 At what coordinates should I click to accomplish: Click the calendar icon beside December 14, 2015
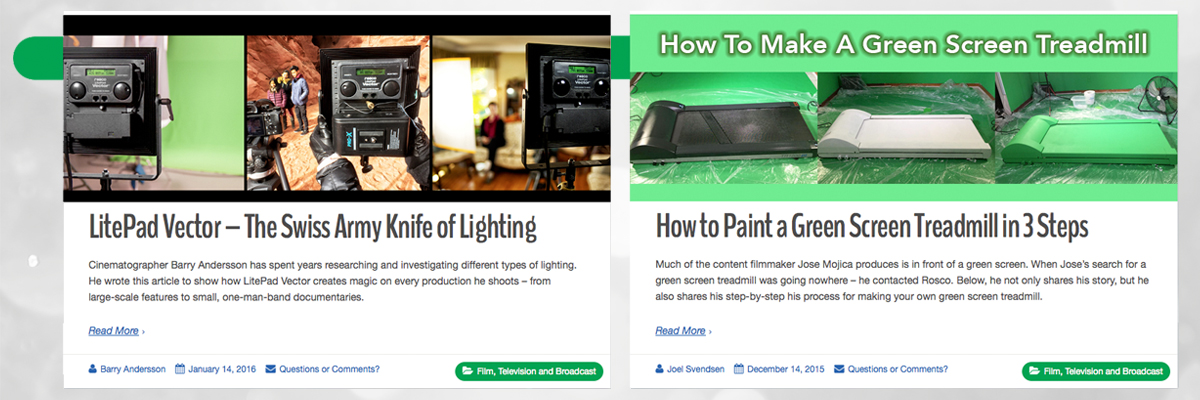[x=739, y=369]
